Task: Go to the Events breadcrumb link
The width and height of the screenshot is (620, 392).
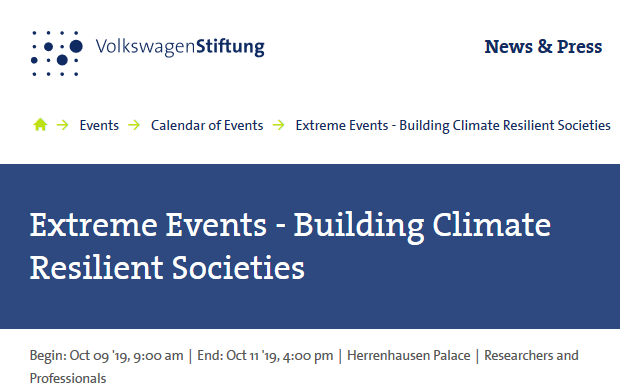Action: [x=99, y=125]
